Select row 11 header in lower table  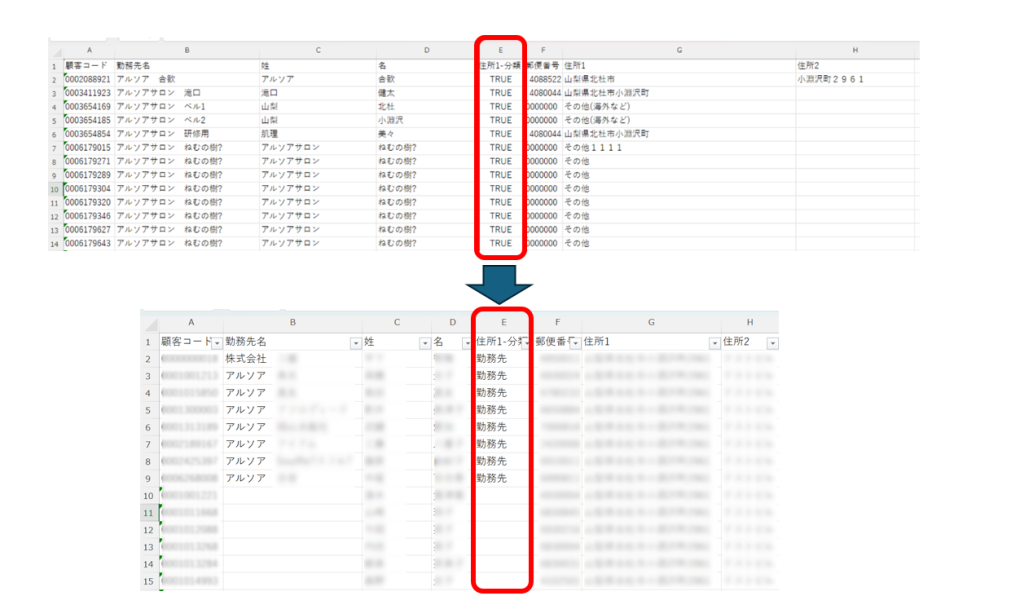[x=149, y=513]
